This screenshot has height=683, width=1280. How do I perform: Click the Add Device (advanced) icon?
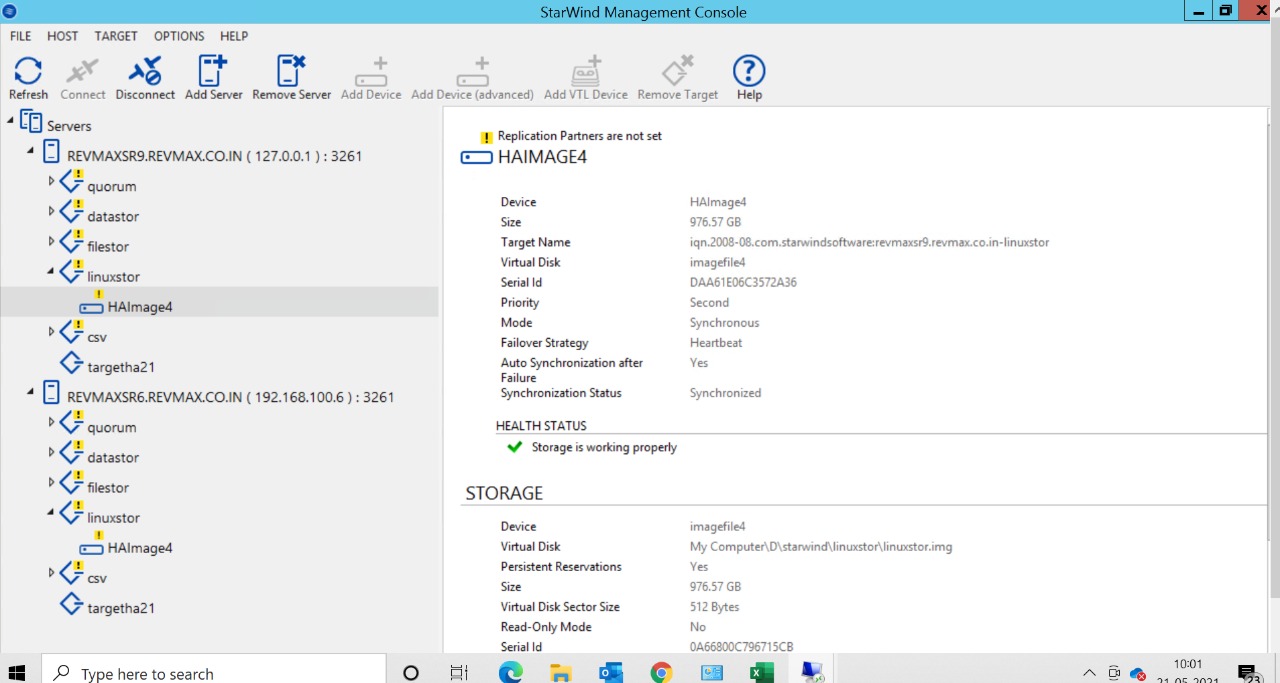(x=472, y=78)
